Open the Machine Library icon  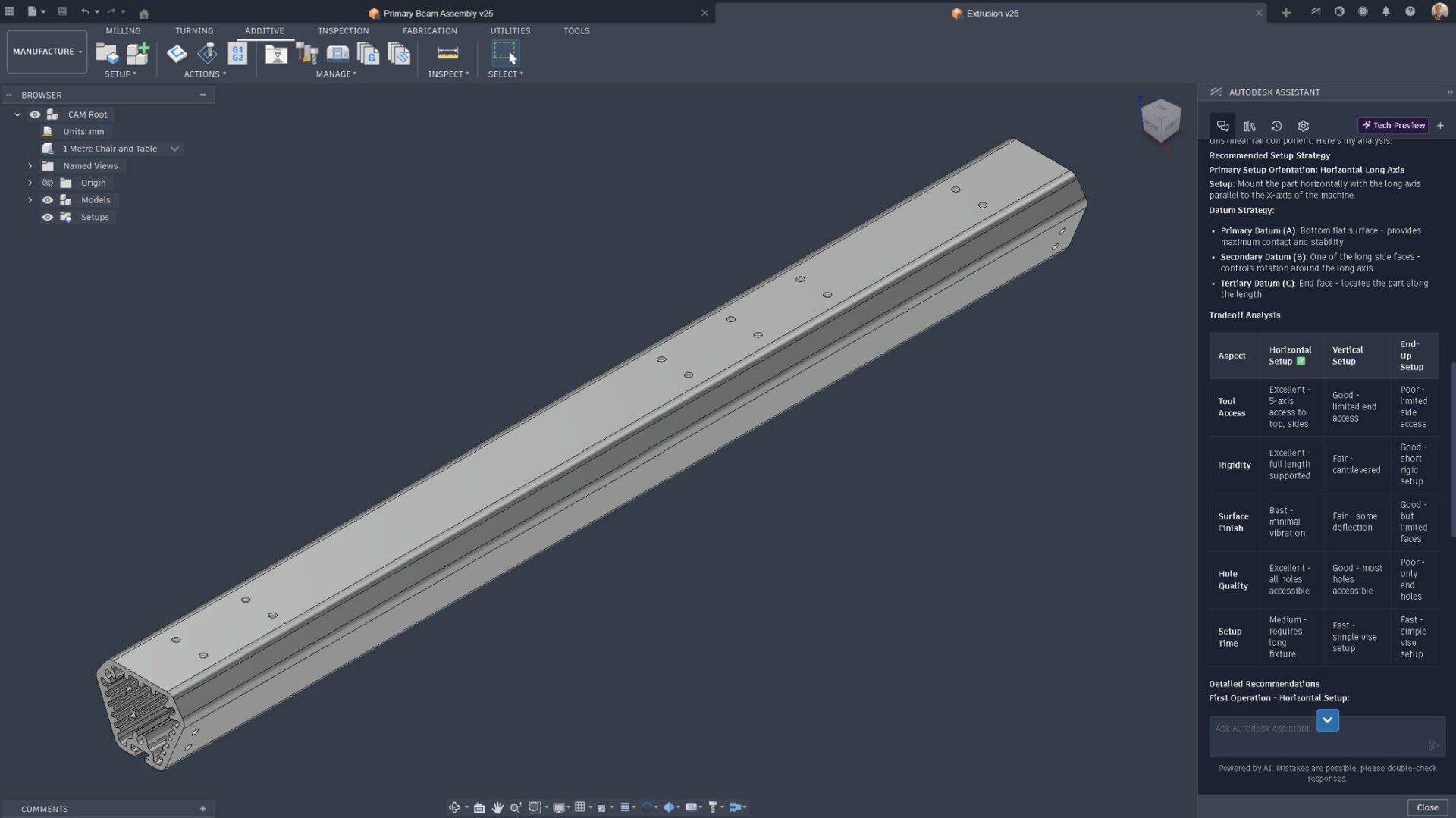337,53
